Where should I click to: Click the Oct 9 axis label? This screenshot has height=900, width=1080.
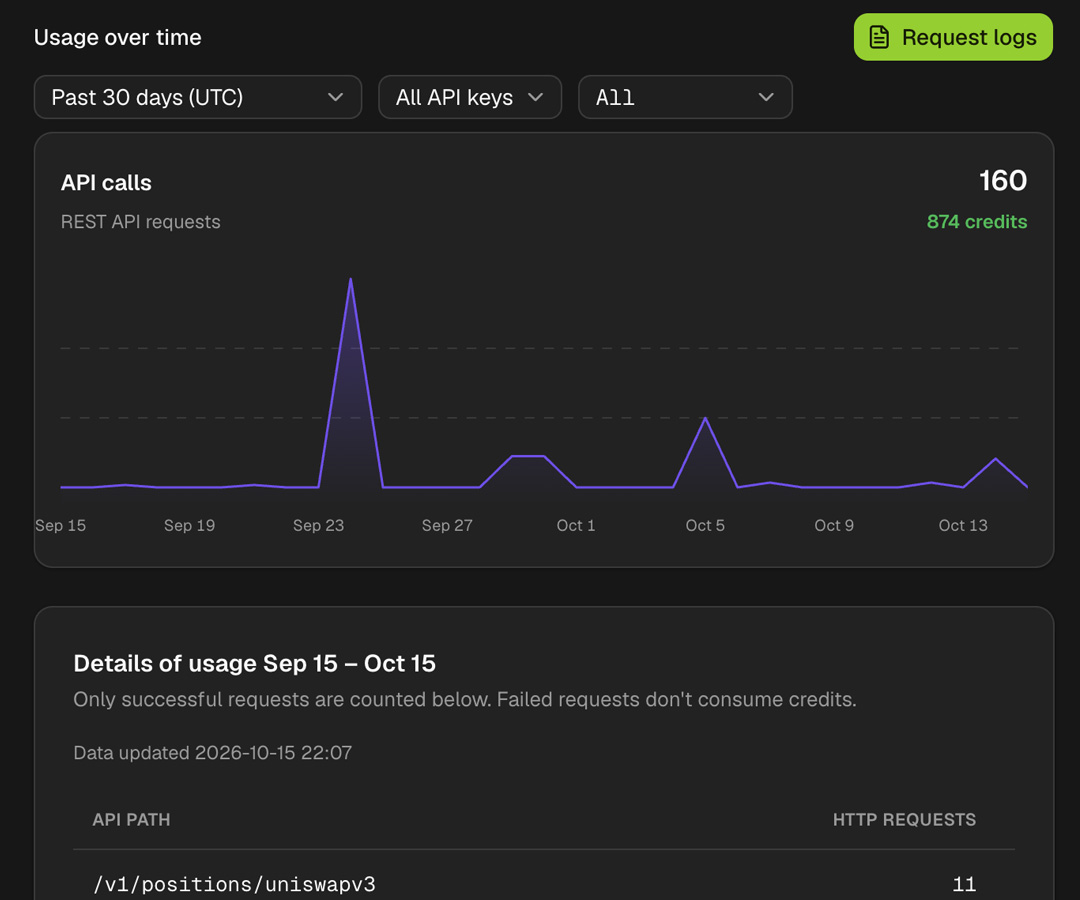tap(834, 525)
